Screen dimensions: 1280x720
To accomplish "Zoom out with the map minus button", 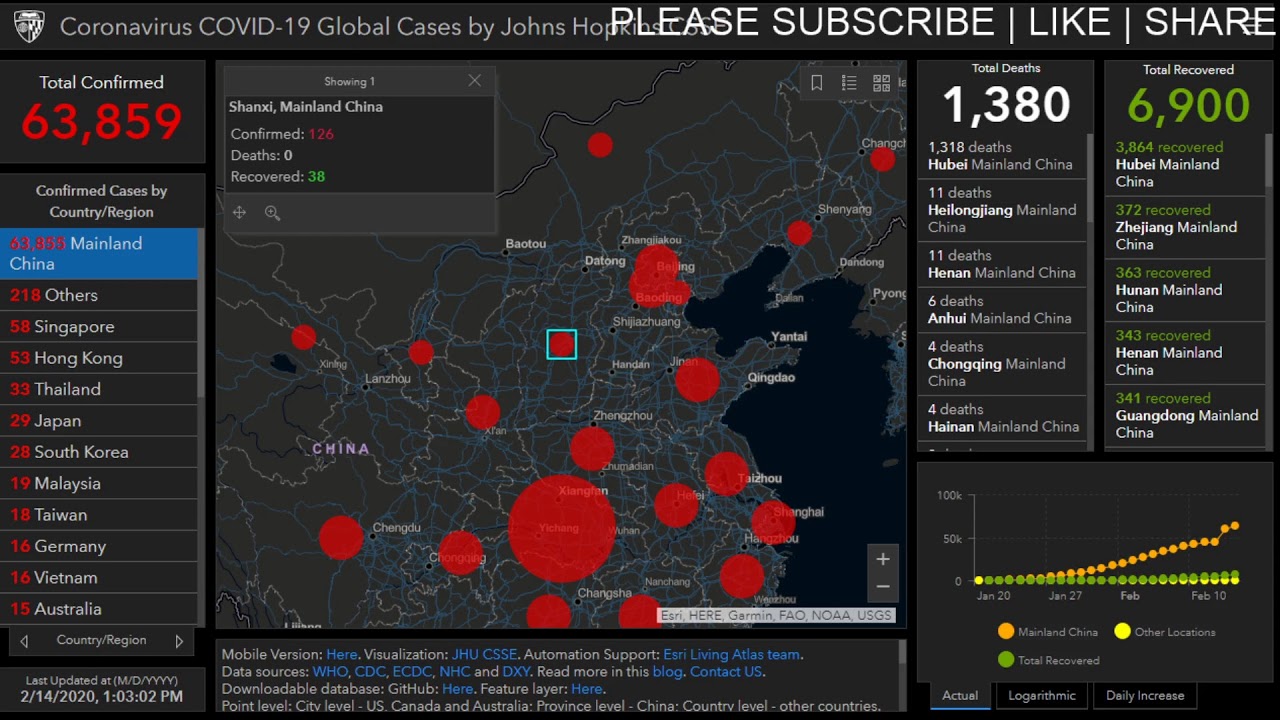I will click(x=883, y=587).
